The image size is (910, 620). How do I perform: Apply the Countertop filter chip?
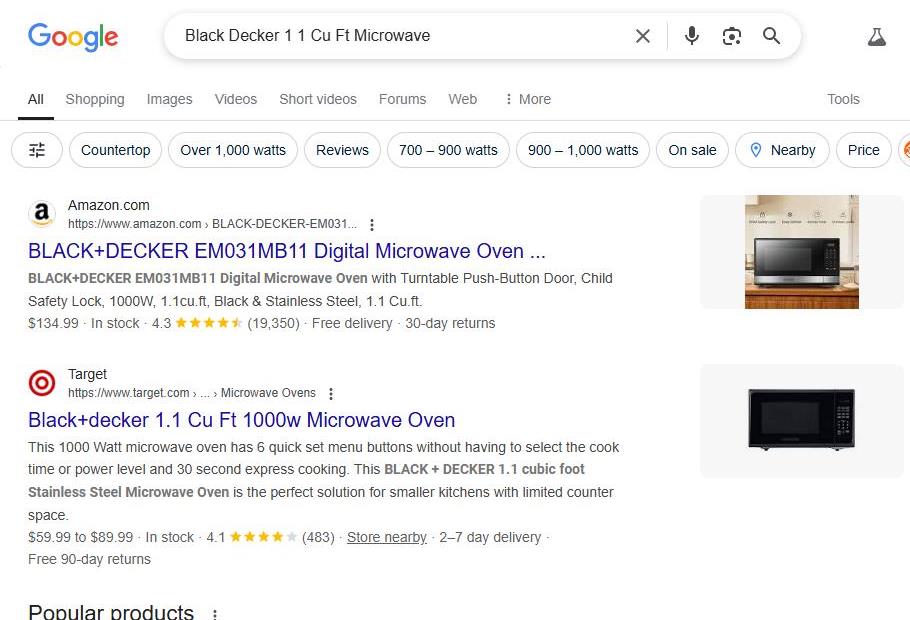coord(115,150)
